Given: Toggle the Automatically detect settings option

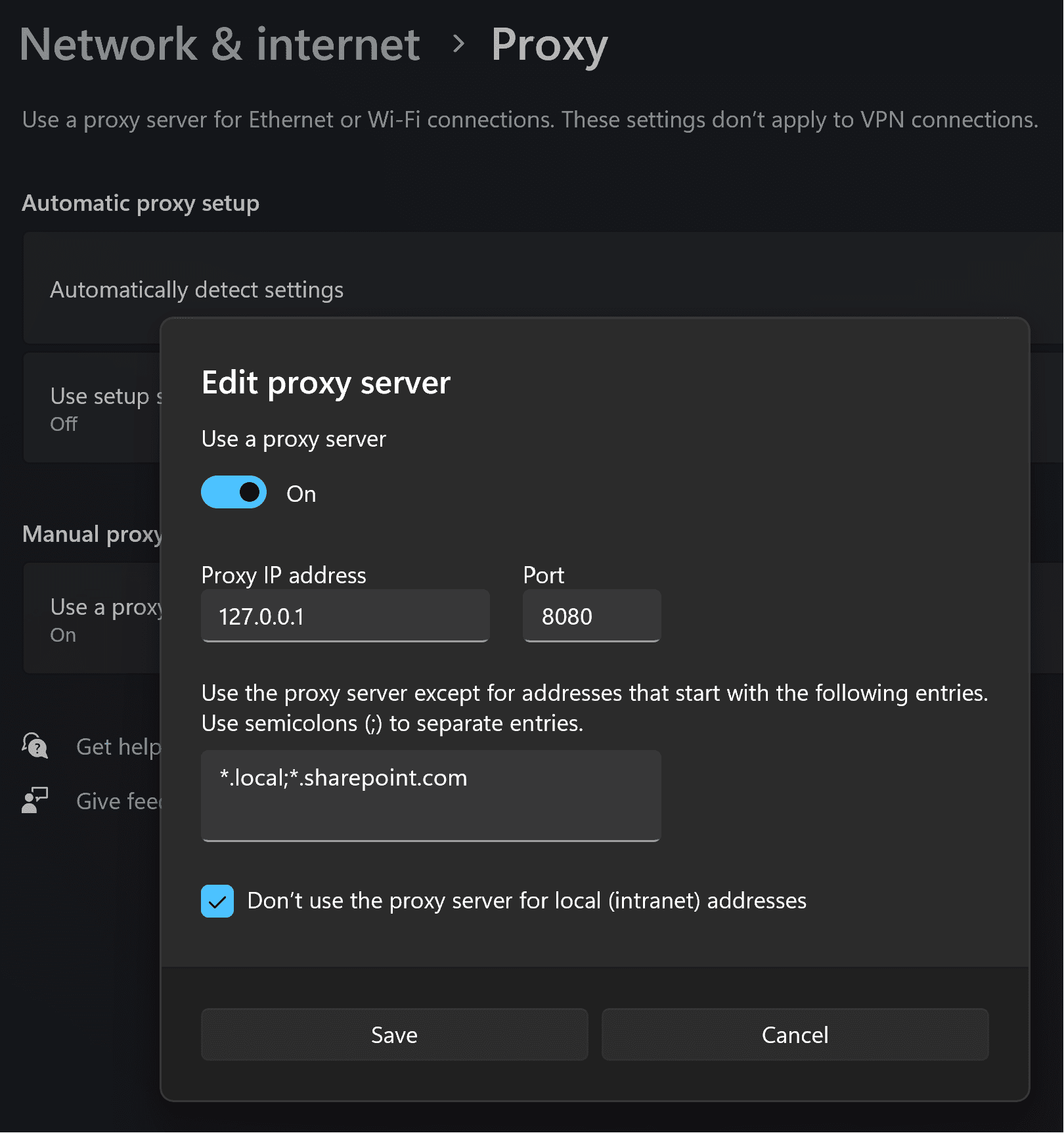Looking at the screenshot, I should click(x=196, y=289).
